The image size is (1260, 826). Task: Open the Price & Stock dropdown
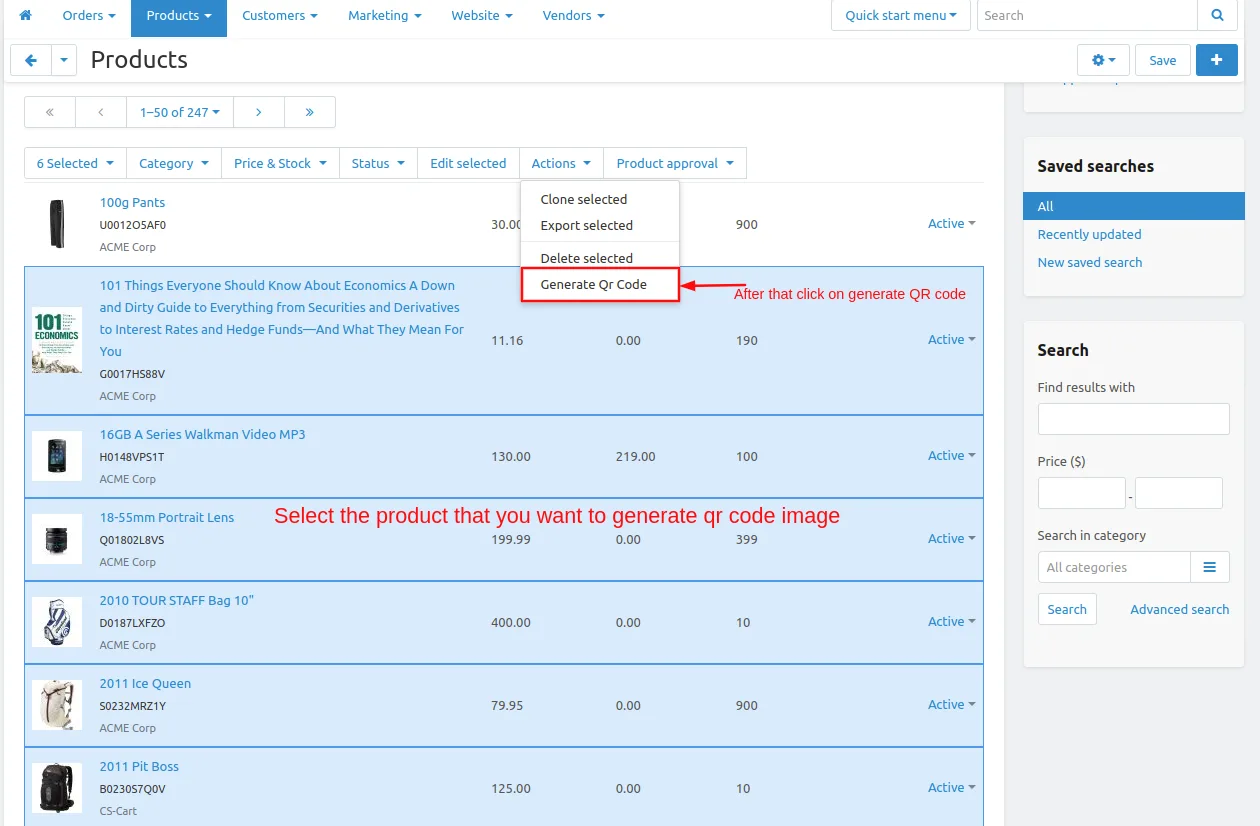point(280,163)
